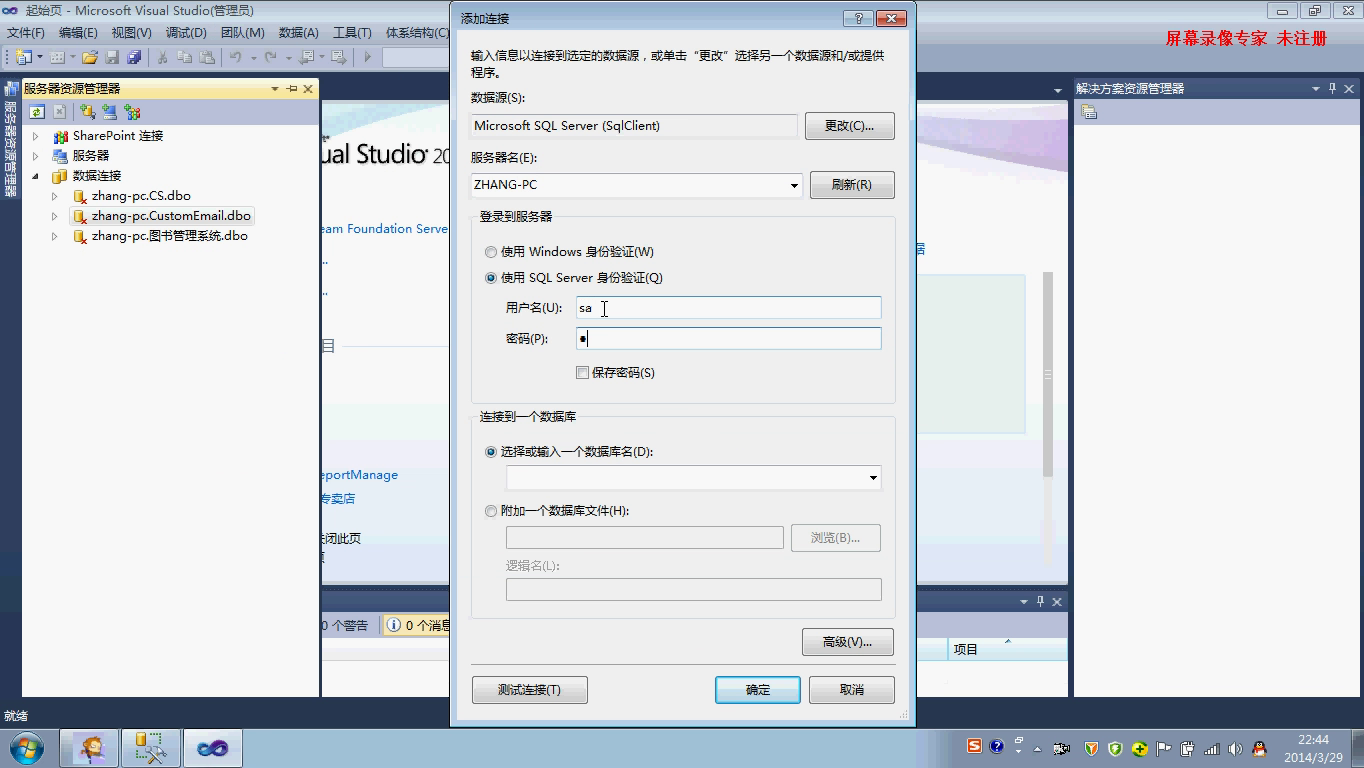Image resolution: width=1364 pixels, height=768 pixels.
Task: Click the Test Connection (测试连接) button
Action: tap(529, 690)
